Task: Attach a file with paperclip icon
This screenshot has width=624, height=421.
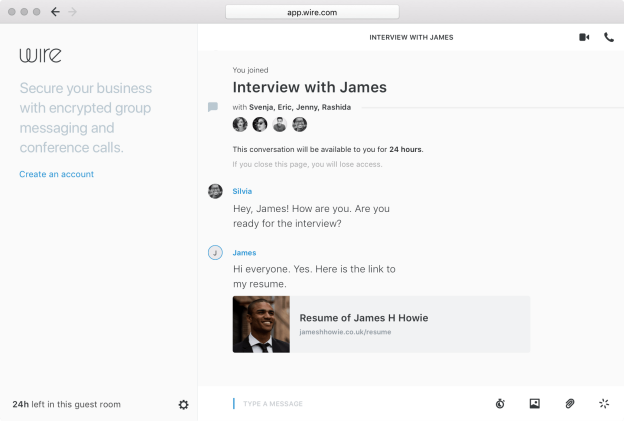Action: 569,404
